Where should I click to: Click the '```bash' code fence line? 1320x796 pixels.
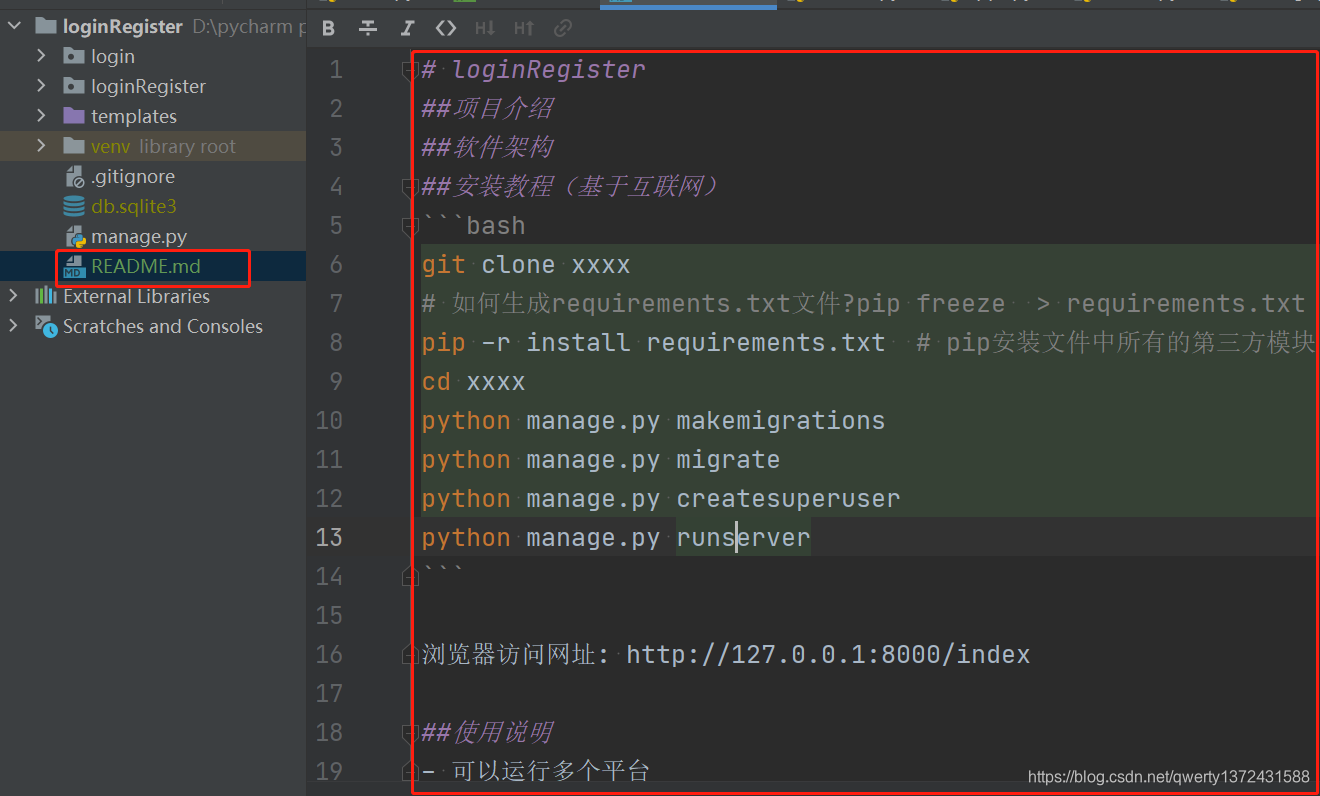point(474,226)
